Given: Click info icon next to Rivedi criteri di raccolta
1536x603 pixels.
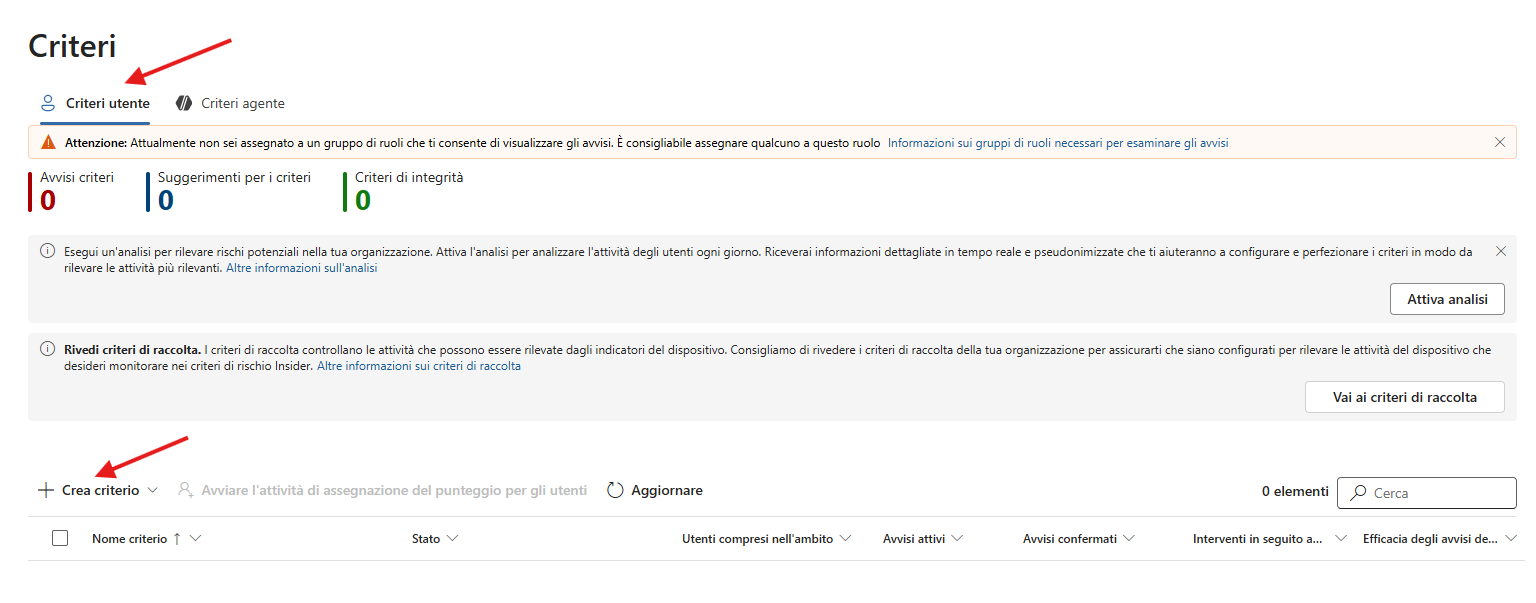Looking at the screenshot, I should pos(47,349).
